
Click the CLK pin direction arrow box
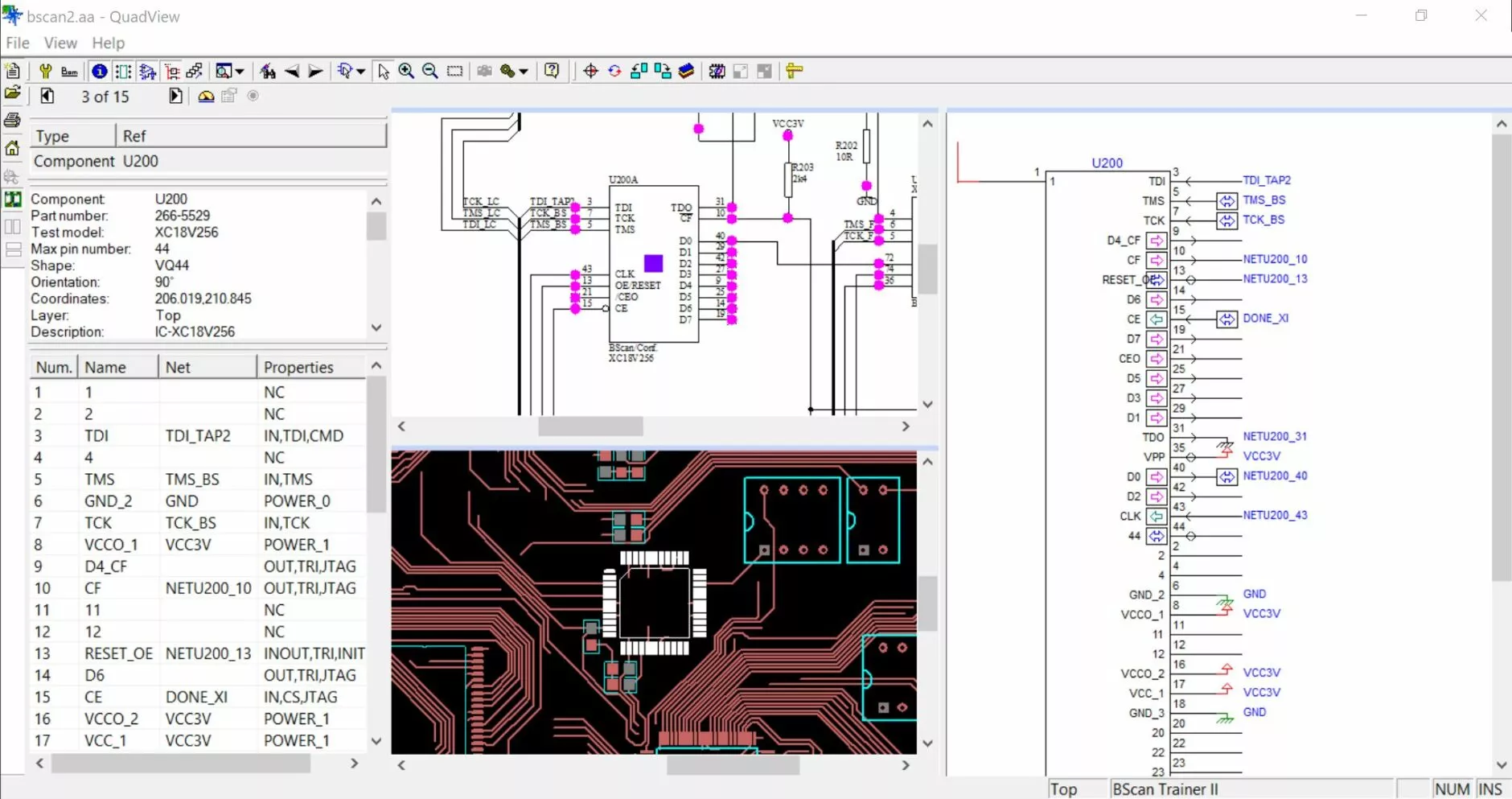pyautogui.click(x=1157, y=516)
